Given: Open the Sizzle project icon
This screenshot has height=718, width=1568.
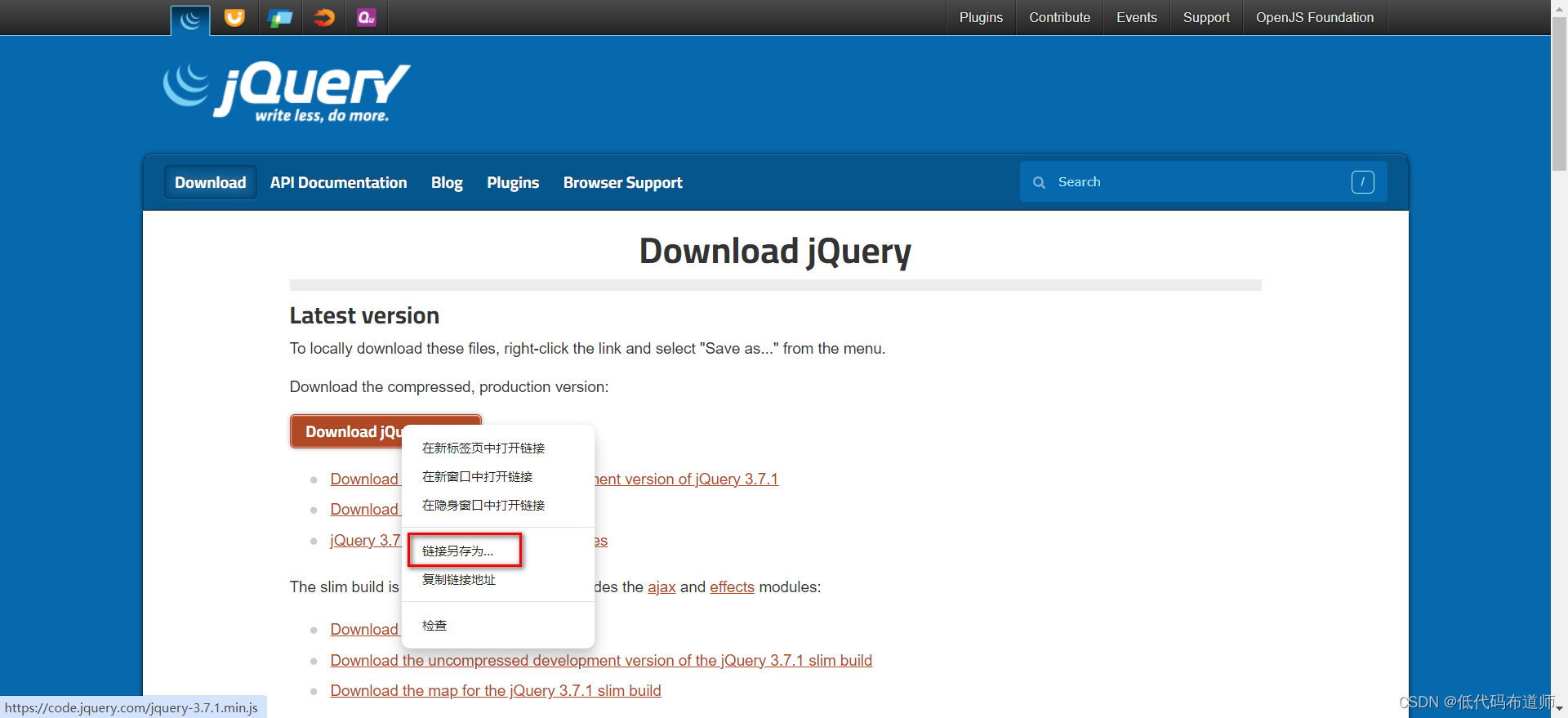Looking at the screenshot, I should 323,17.
